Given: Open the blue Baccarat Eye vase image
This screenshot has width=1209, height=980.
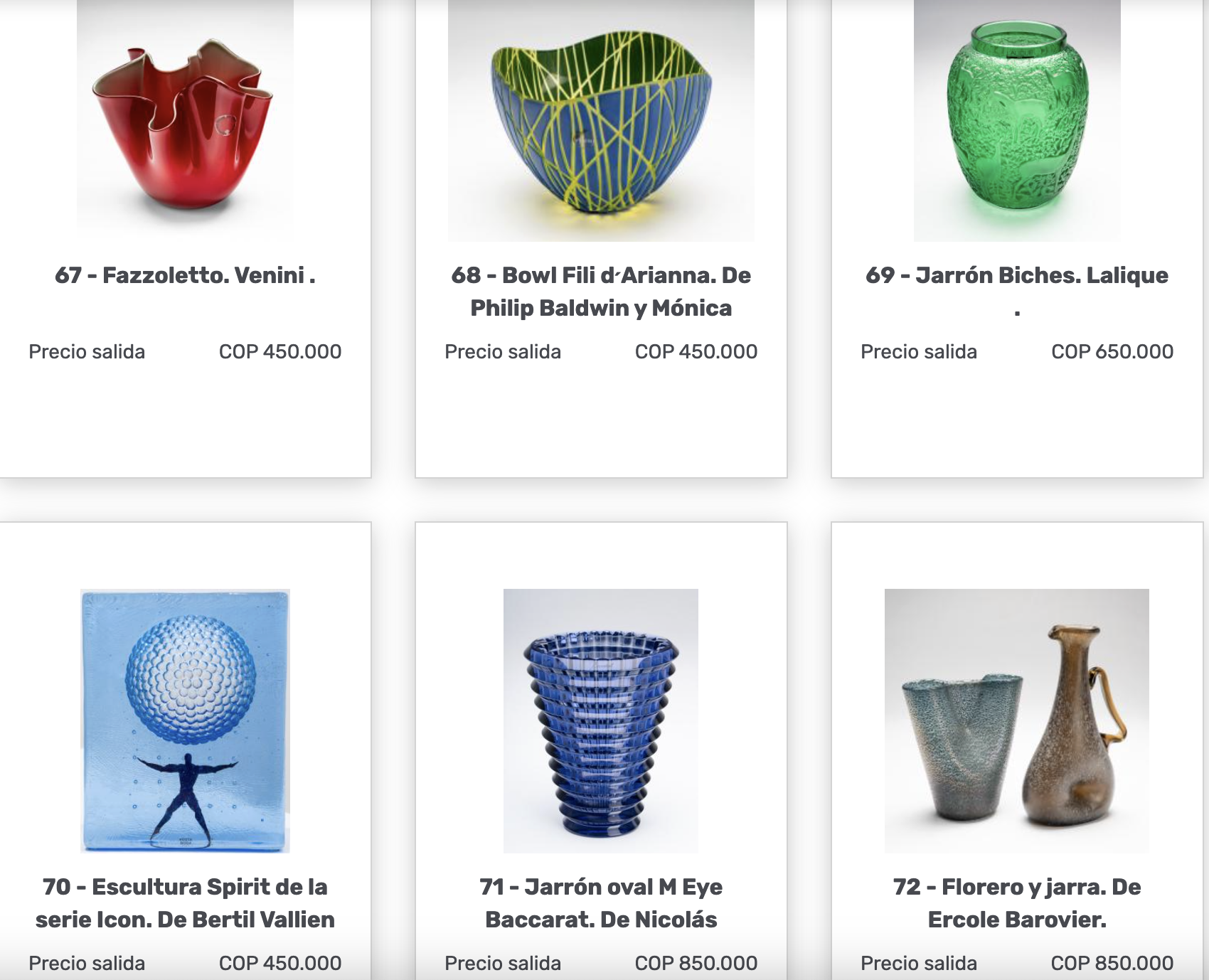Looking at the screenshot, I should pyautogui.click(x=601, y=720).
